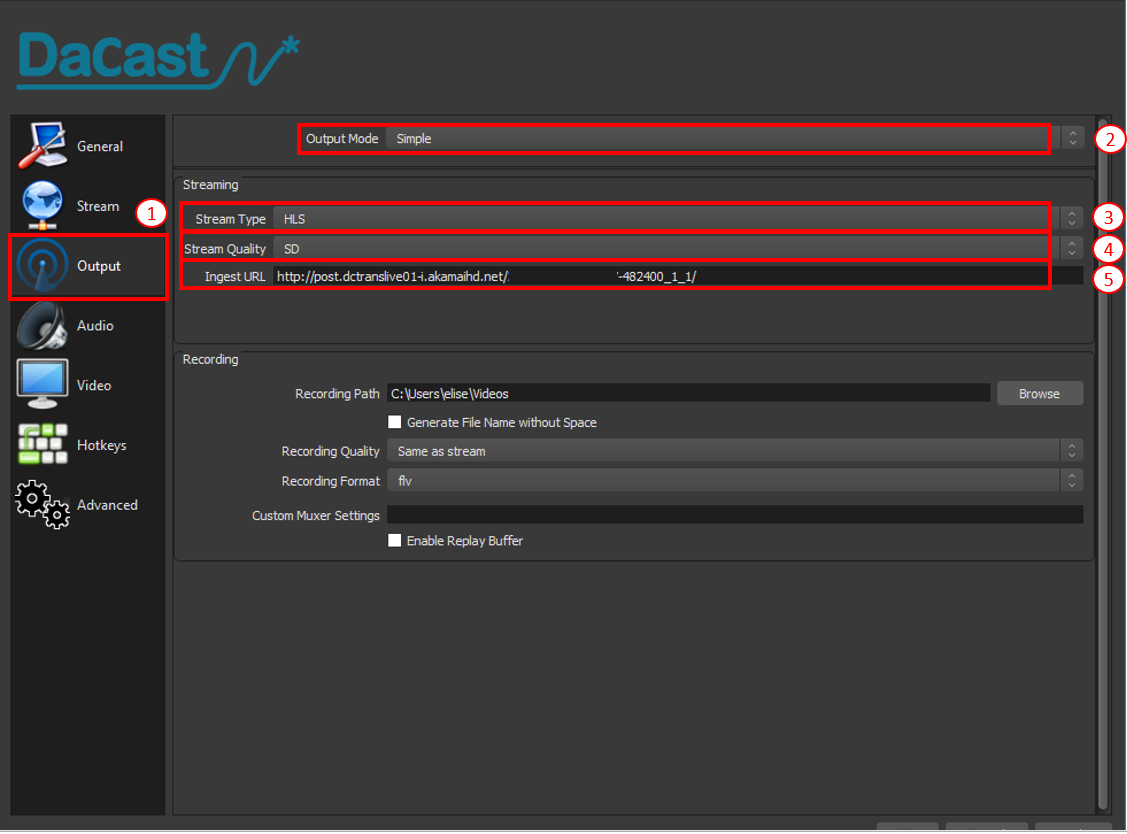
Task: Click the Audio speaker icon
Action: click(x=42, y=326)
